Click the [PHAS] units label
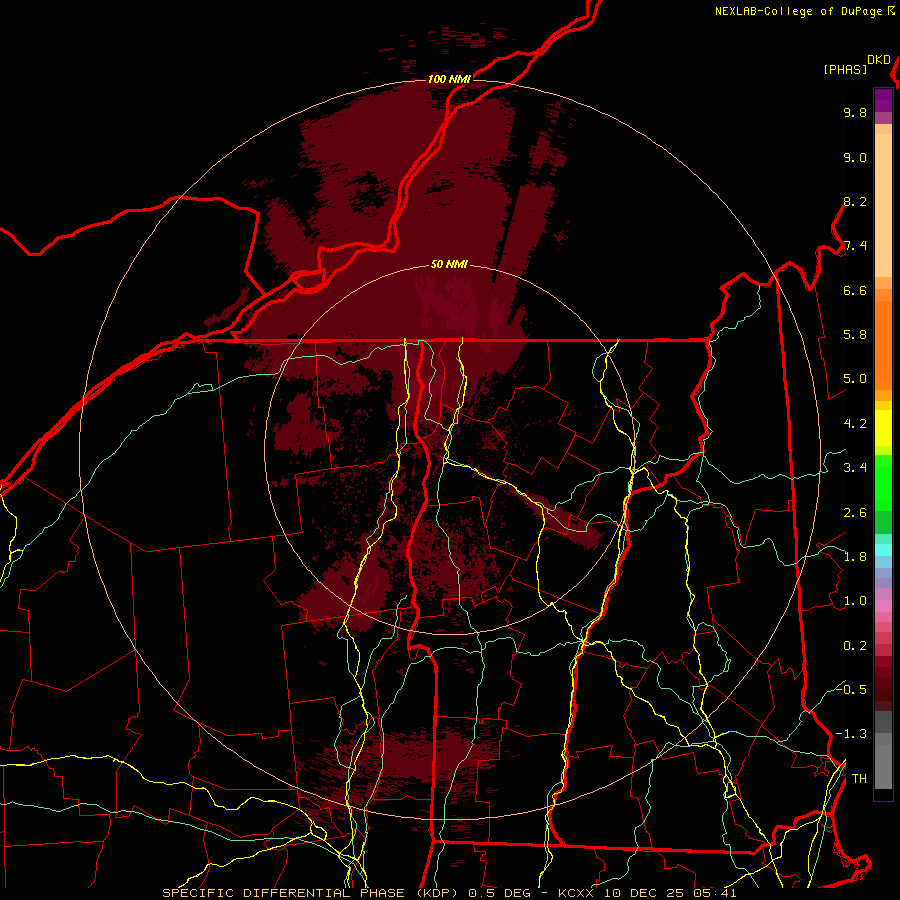The image size is (900, 900). [x=845, y=70]
